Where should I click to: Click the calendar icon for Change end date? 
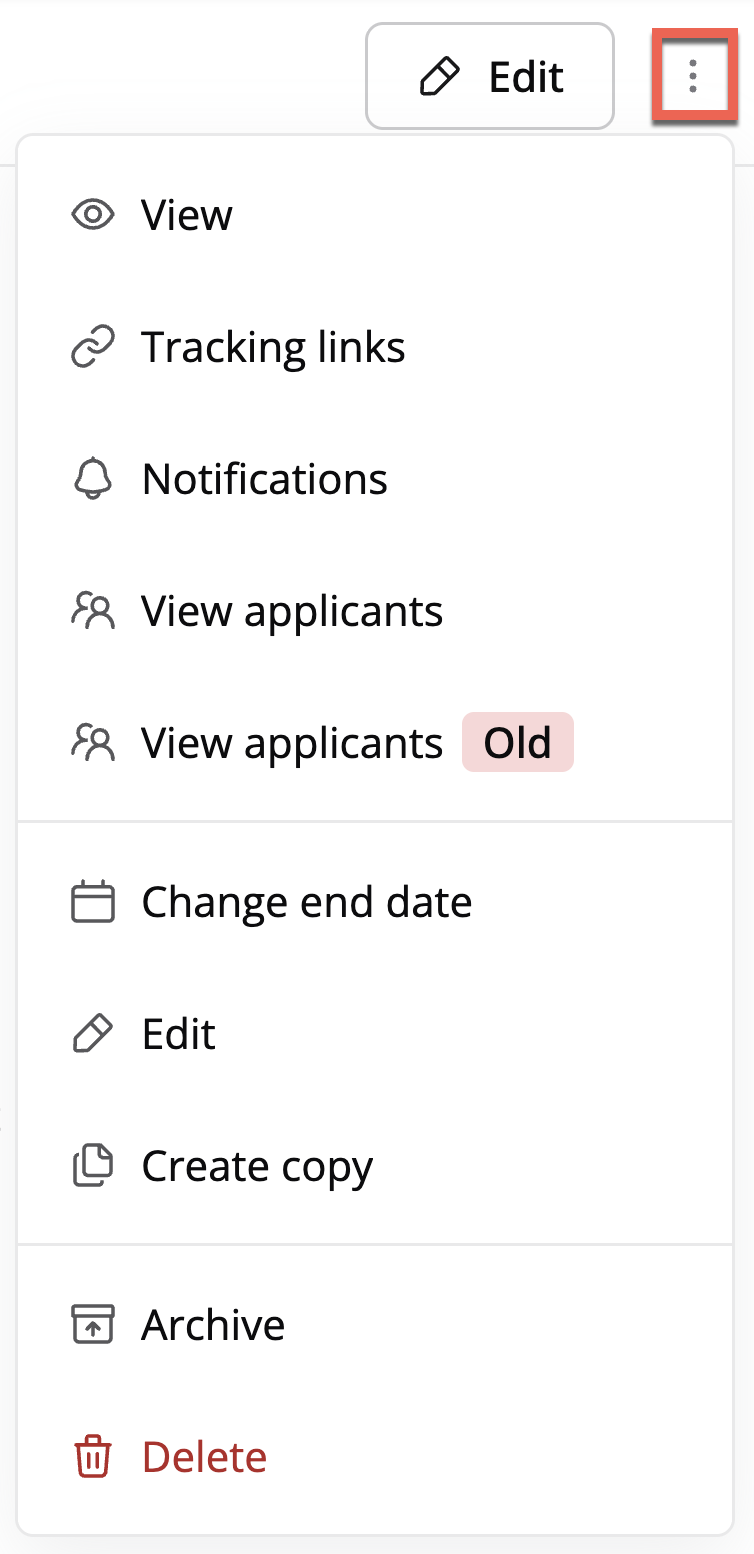tap(93, 902)
